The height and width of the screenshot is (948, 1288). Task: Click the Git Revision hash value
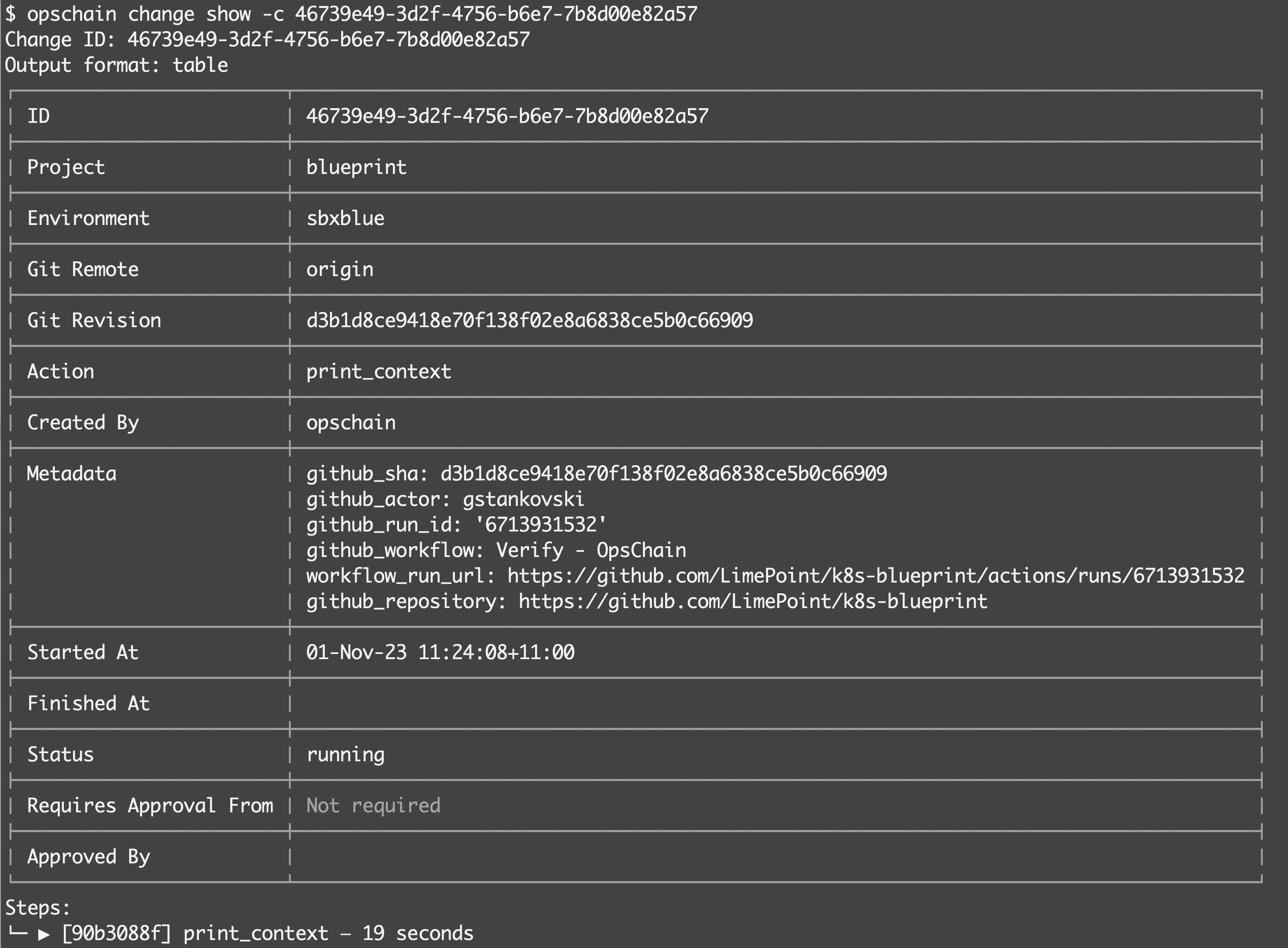pos(529,320)
